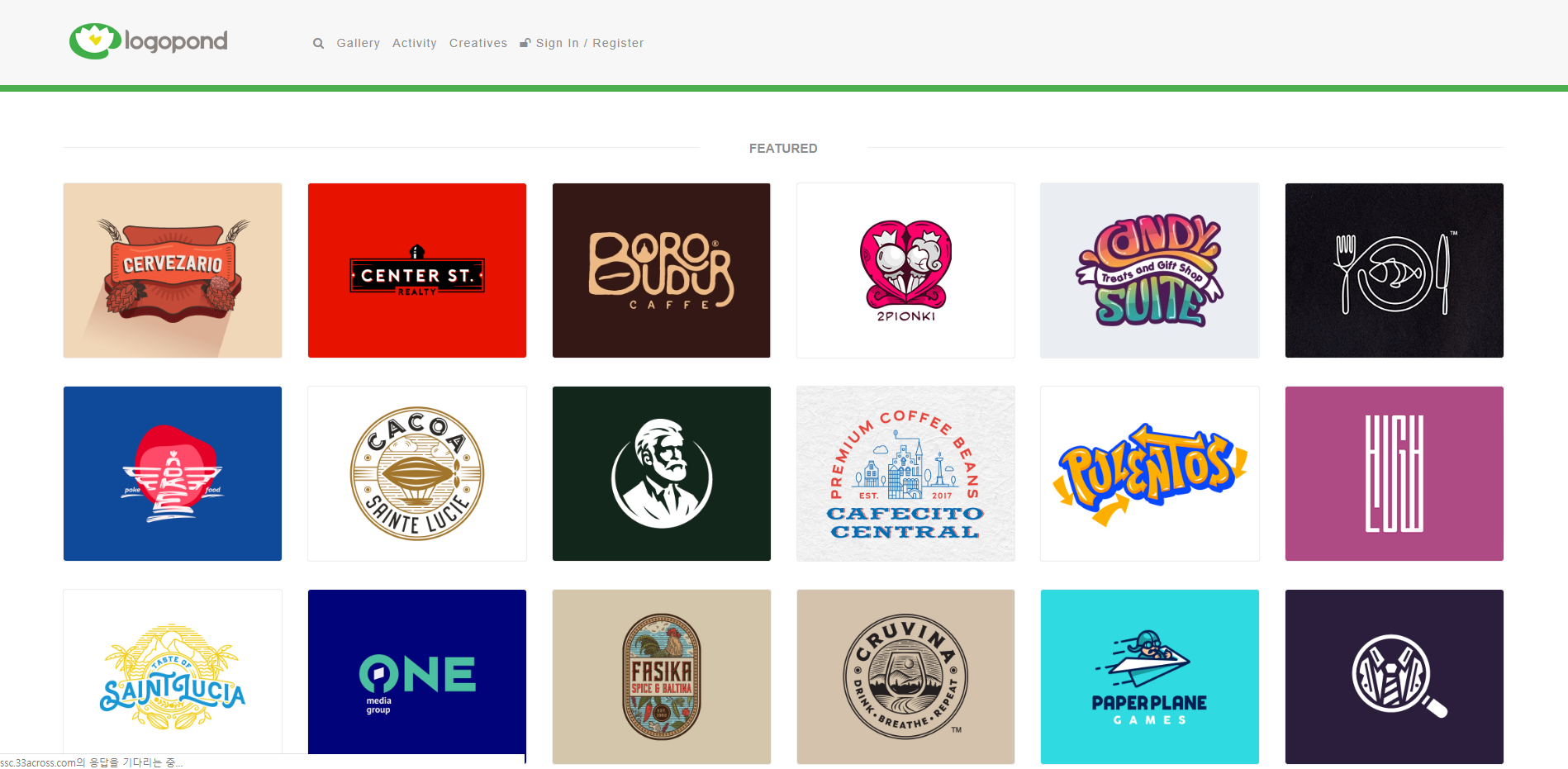Open the bearded man portrait logo

(662, 473)
